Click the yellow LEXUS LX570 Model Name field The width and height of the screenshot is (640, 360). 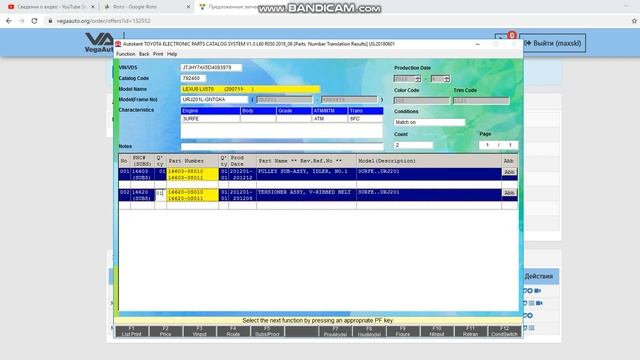click(250, 89)
